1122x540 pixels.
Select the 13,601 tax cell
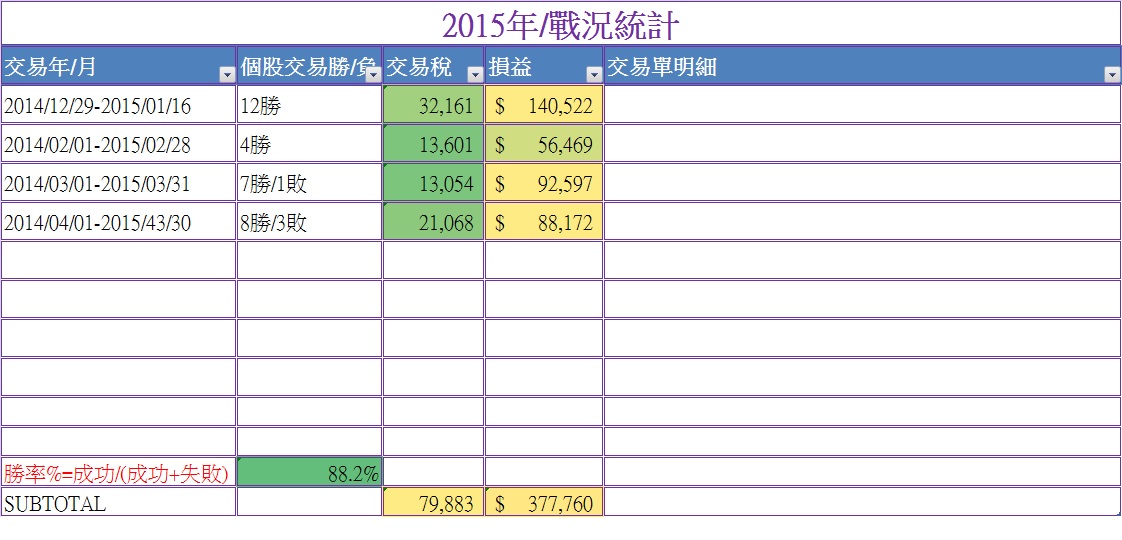pyautogui.click(x=434, y=143)
